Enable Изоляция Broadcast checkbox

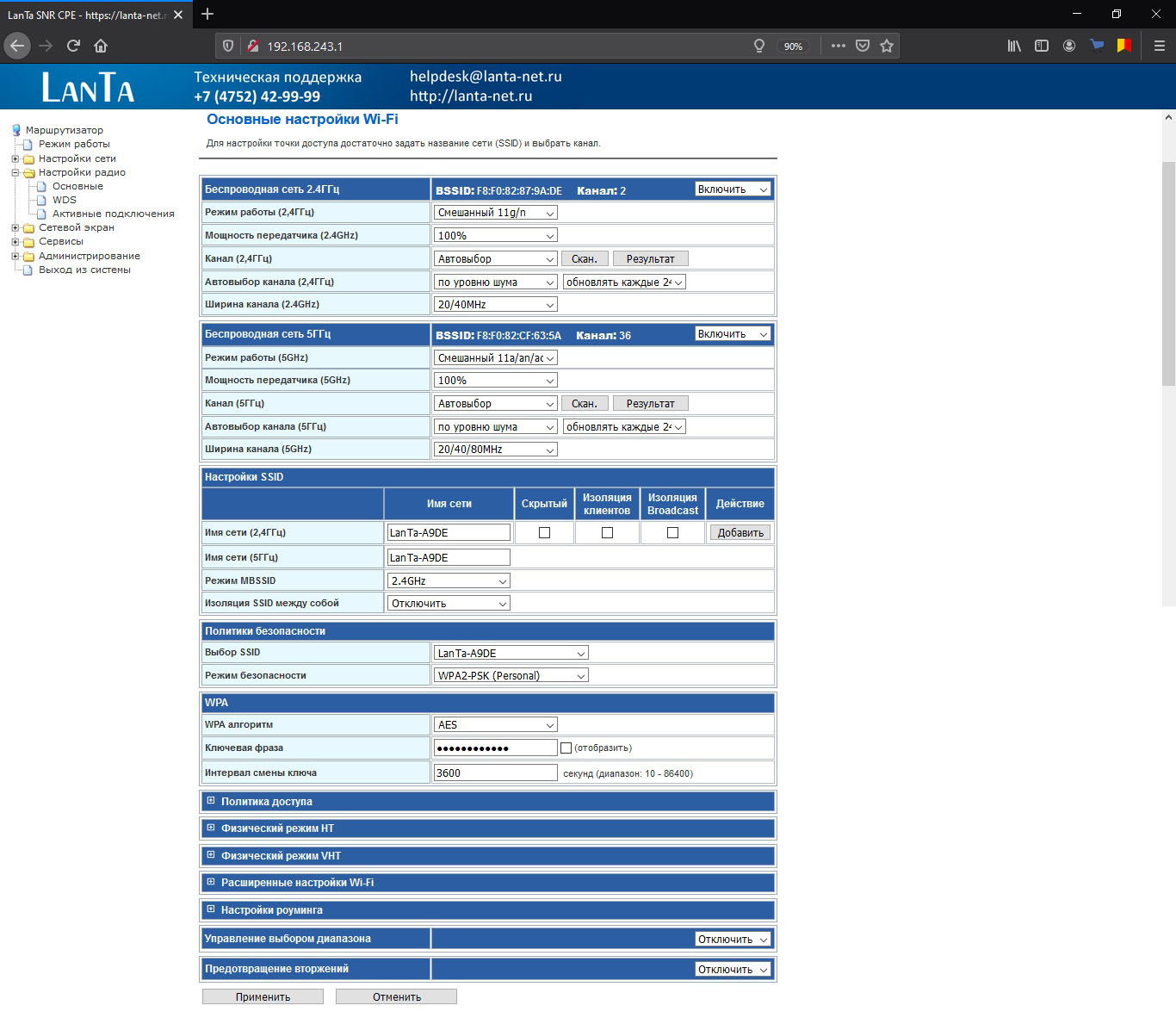[x=672, y=533]
